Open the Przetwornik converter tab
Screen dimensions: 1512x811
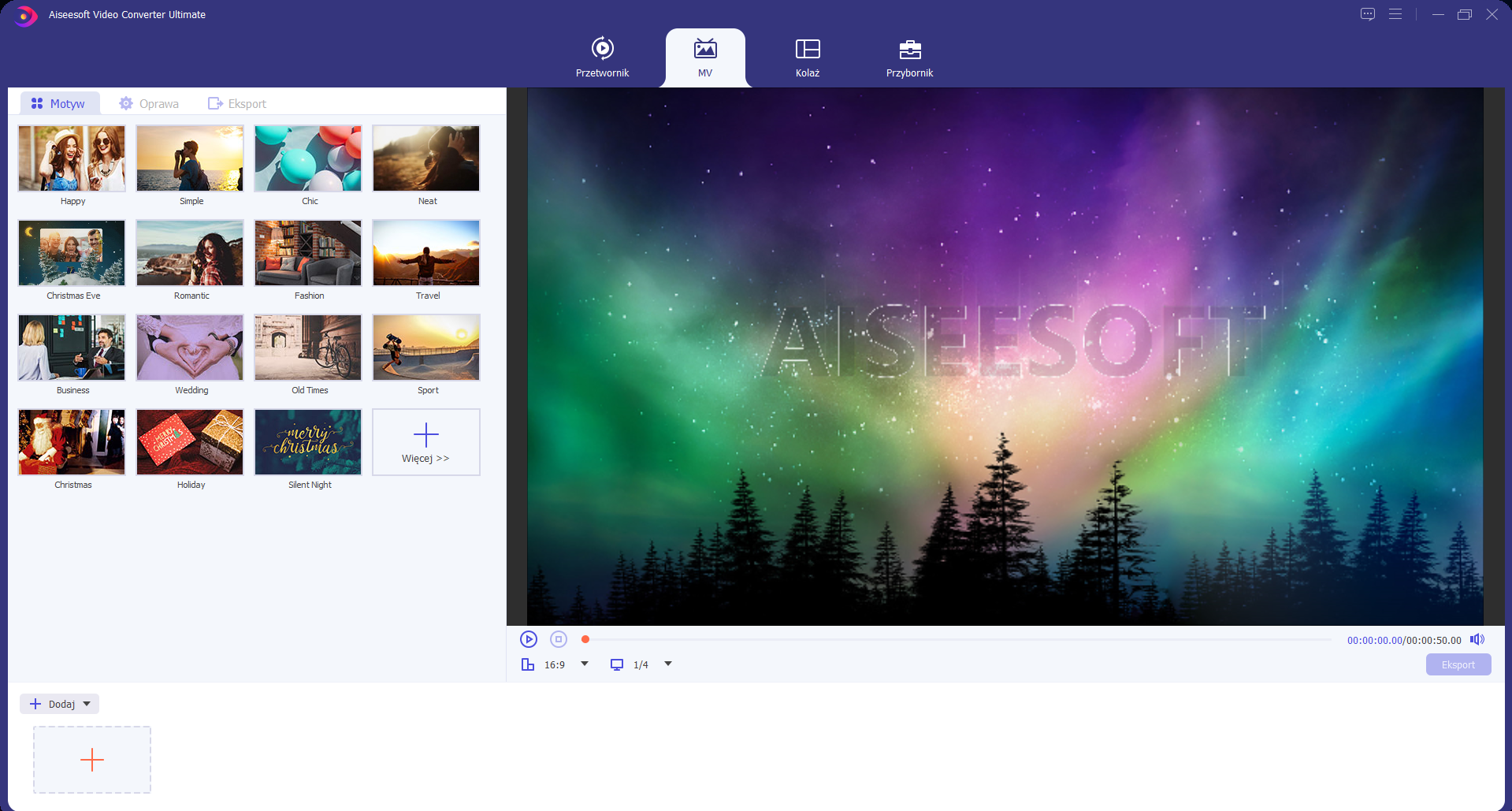pyautogui.click(x=602, y=58)
